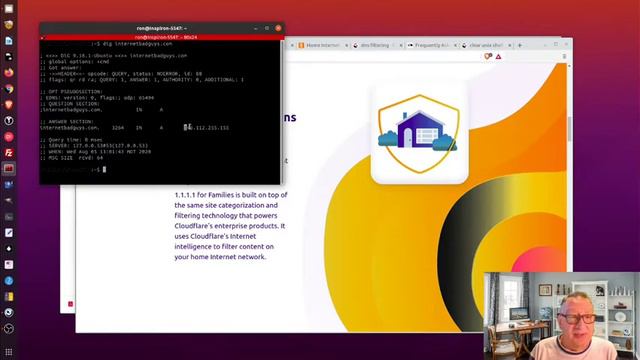Click the Brave Rewards triangle icon

[x=498, y=56]
